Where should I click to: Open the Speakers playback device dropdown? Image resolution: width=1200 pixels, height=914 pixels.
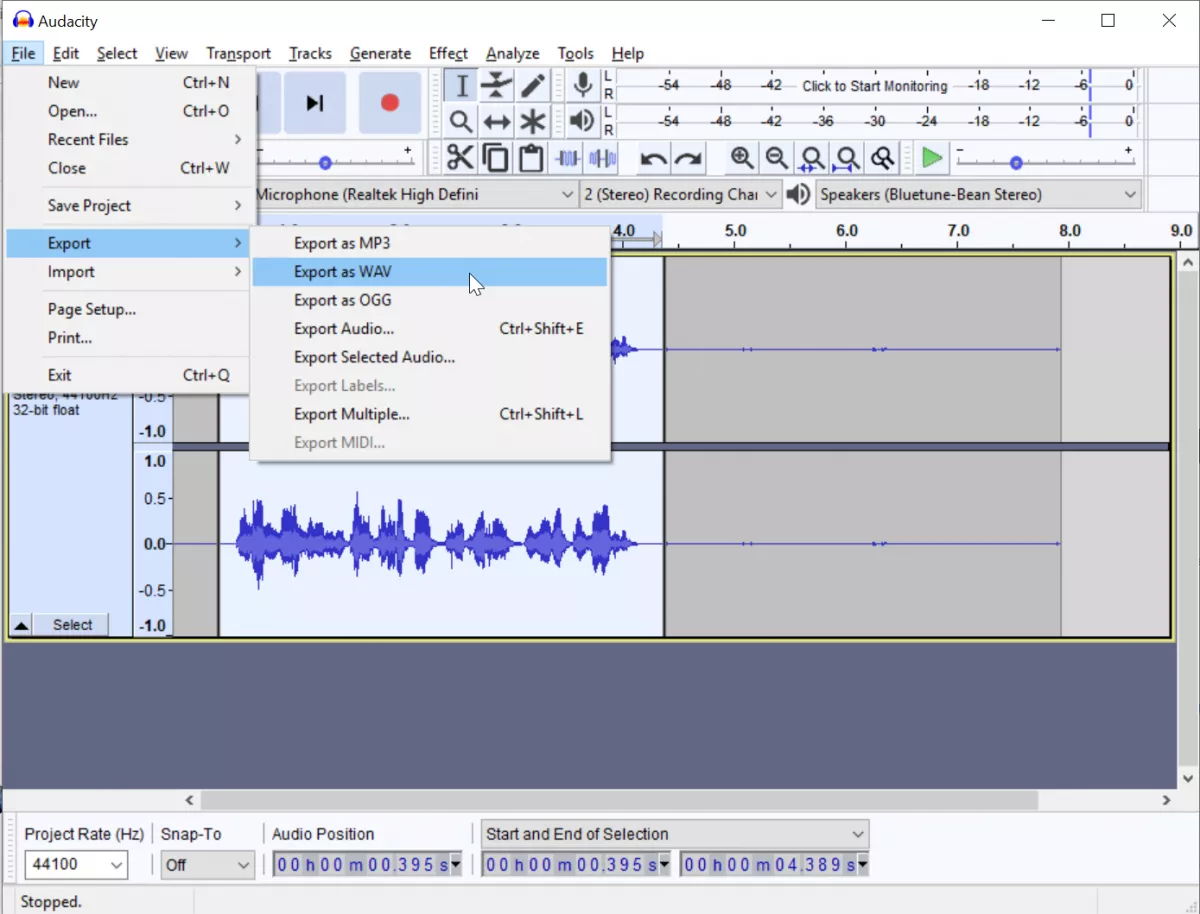pyautogui.click(x=979, y=194)
